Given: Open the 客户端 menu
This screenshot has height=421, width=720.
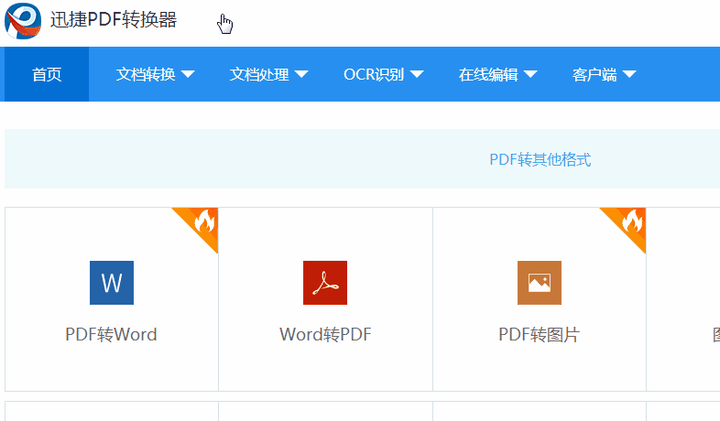Looking at the screenshot, I should [604, 74].
